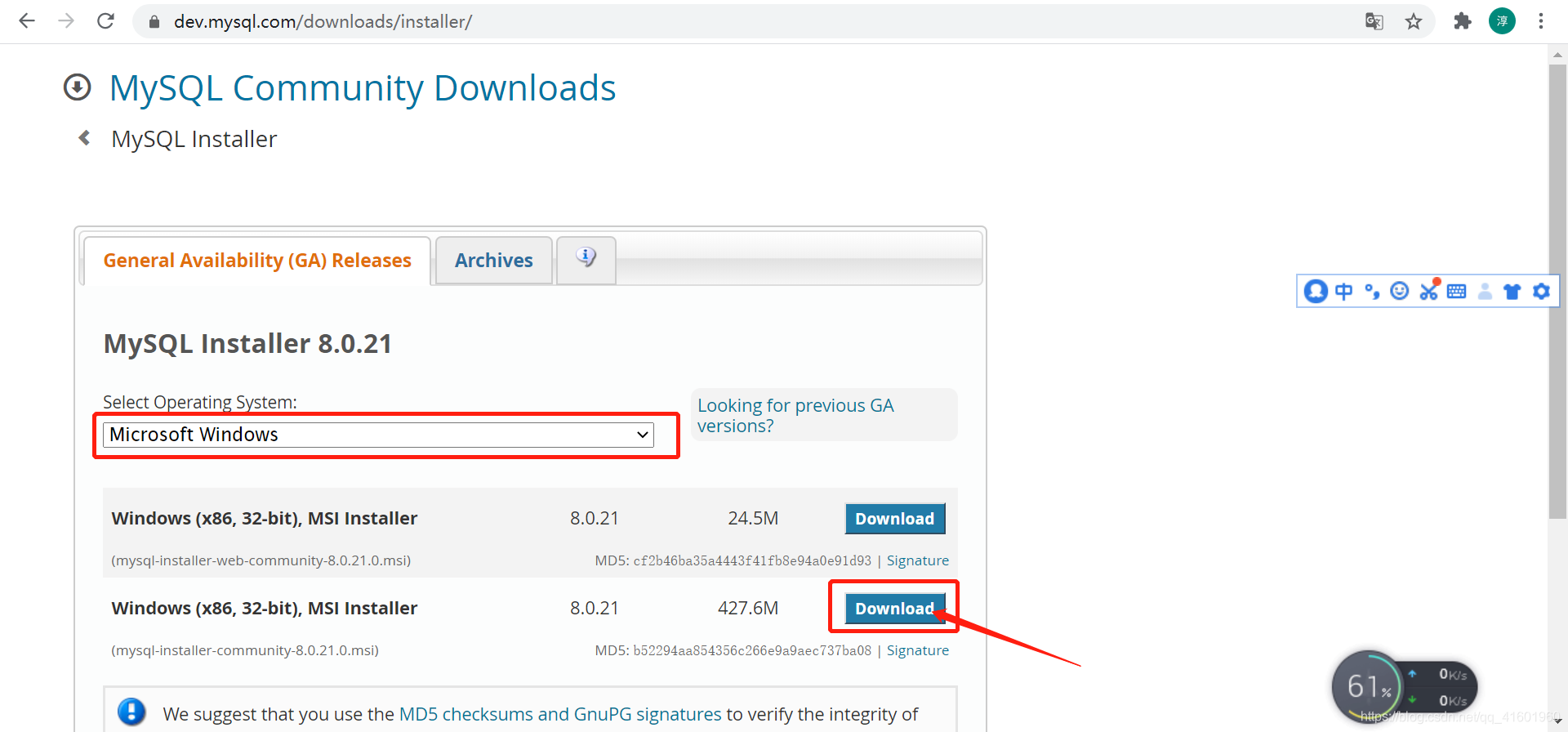This screenshot has height=732, width=1568.
Task: Click scissors screenshot tool in IME bar
Action: click(1428, 290)
